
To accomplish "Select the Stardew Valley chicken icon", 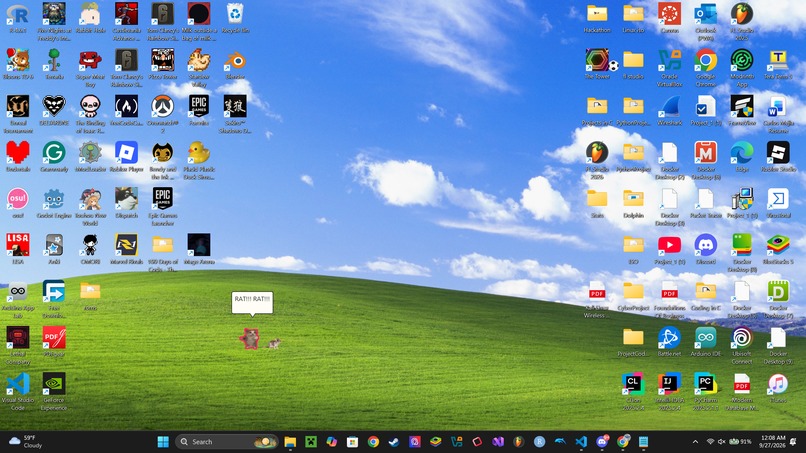I will [x=199, y=61].
